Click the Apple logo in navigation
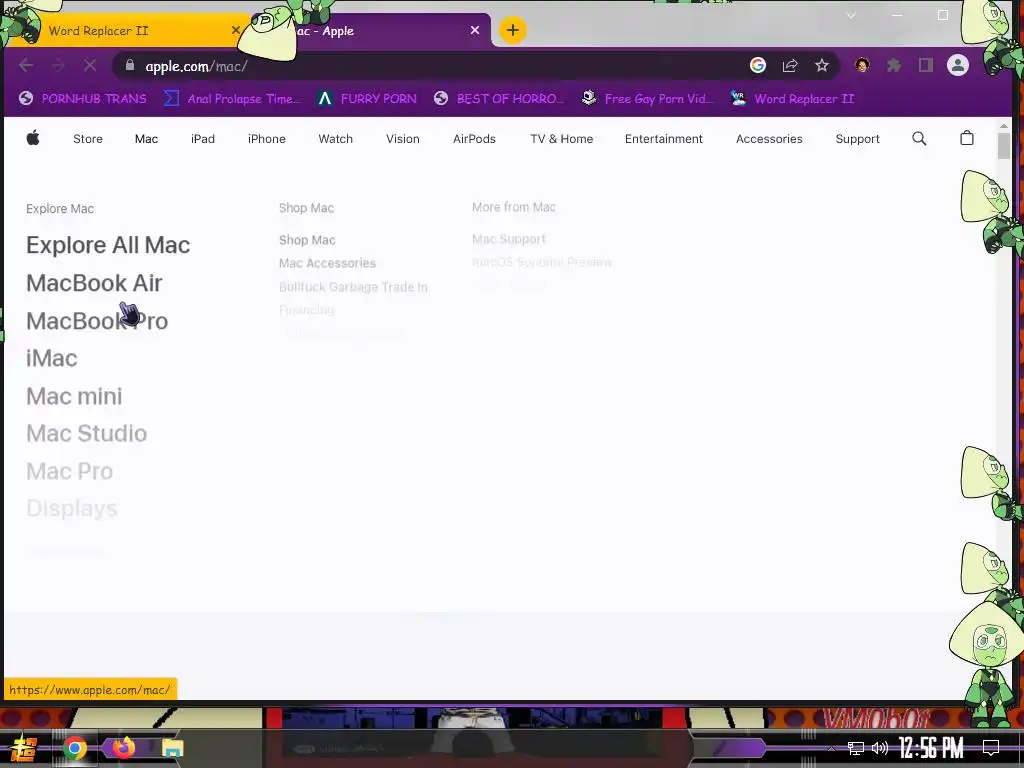Image resolution: width=1024 pixels, height=768 pixels. tap(33, 138)
